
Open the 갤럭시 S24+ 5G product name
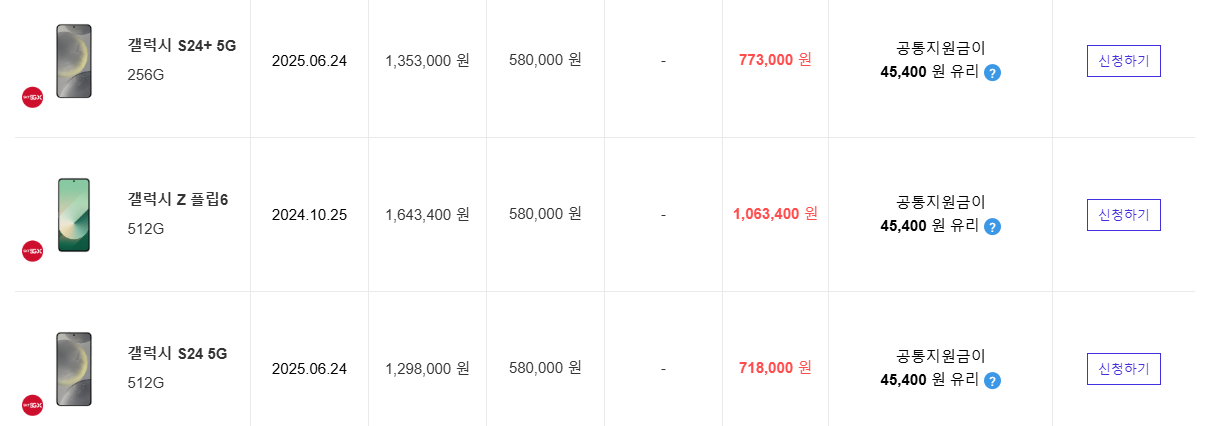tap(182, 45)
